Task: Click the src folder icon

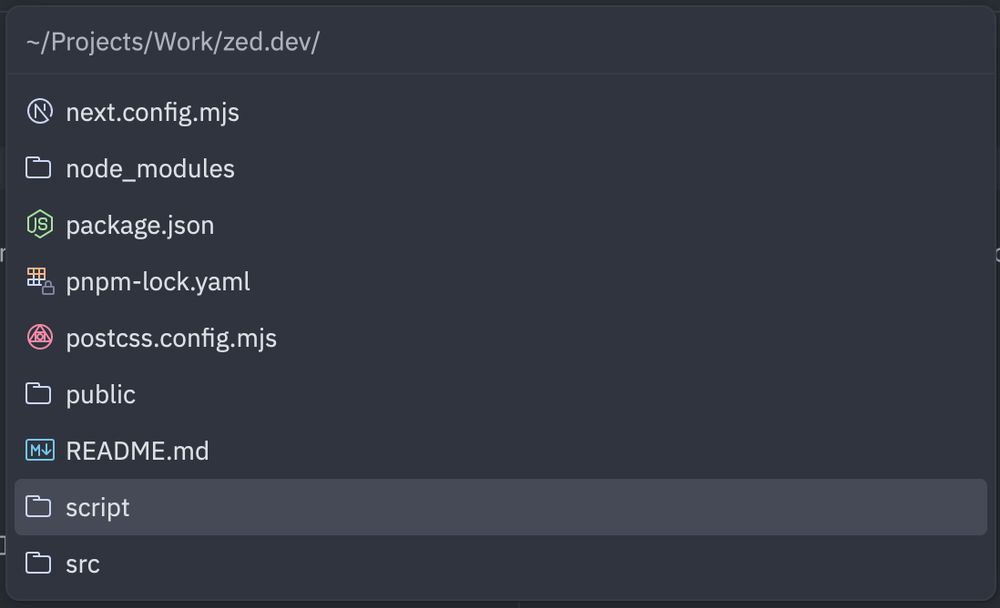Action: (x=38, y=563)
